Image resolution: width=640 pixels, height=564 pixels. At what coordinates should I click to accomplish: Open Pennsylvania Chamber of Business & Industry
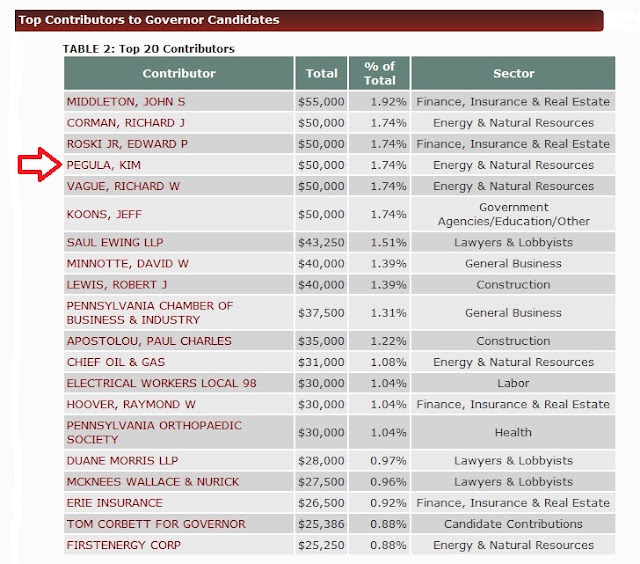tap(150, 313)
